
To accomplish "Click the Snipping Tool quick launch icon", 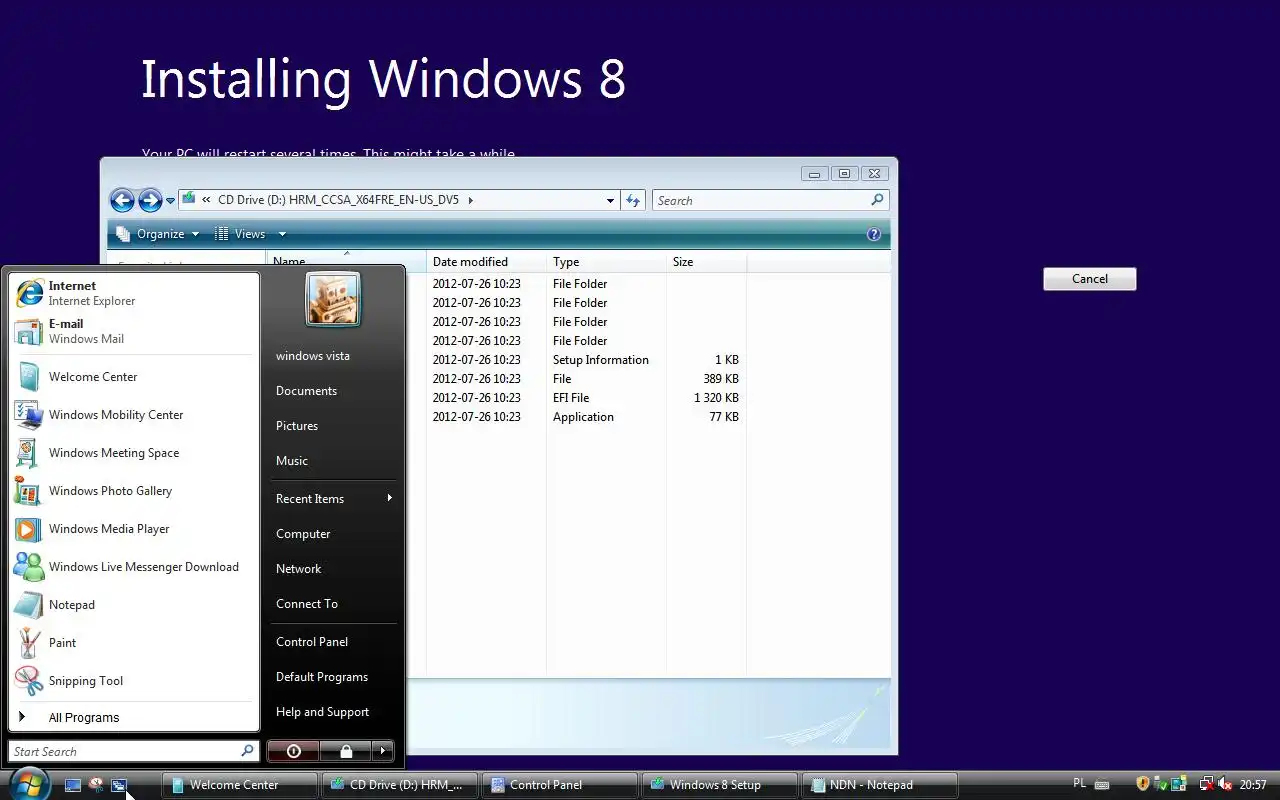I will click(96, 785).
